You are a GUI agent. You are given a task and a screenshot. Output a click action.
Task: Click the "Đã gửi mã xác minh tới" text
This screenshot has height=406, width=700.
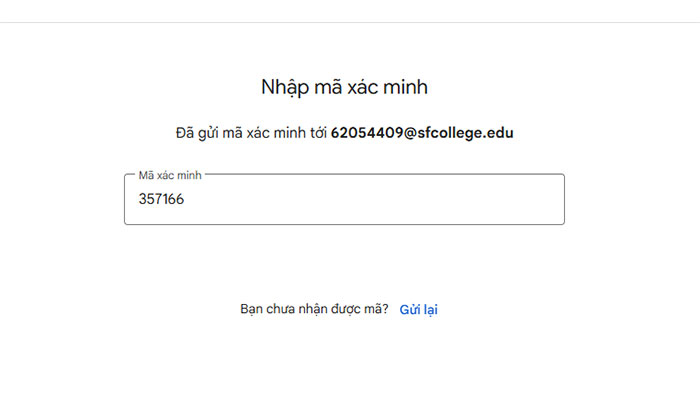point(250,133)
